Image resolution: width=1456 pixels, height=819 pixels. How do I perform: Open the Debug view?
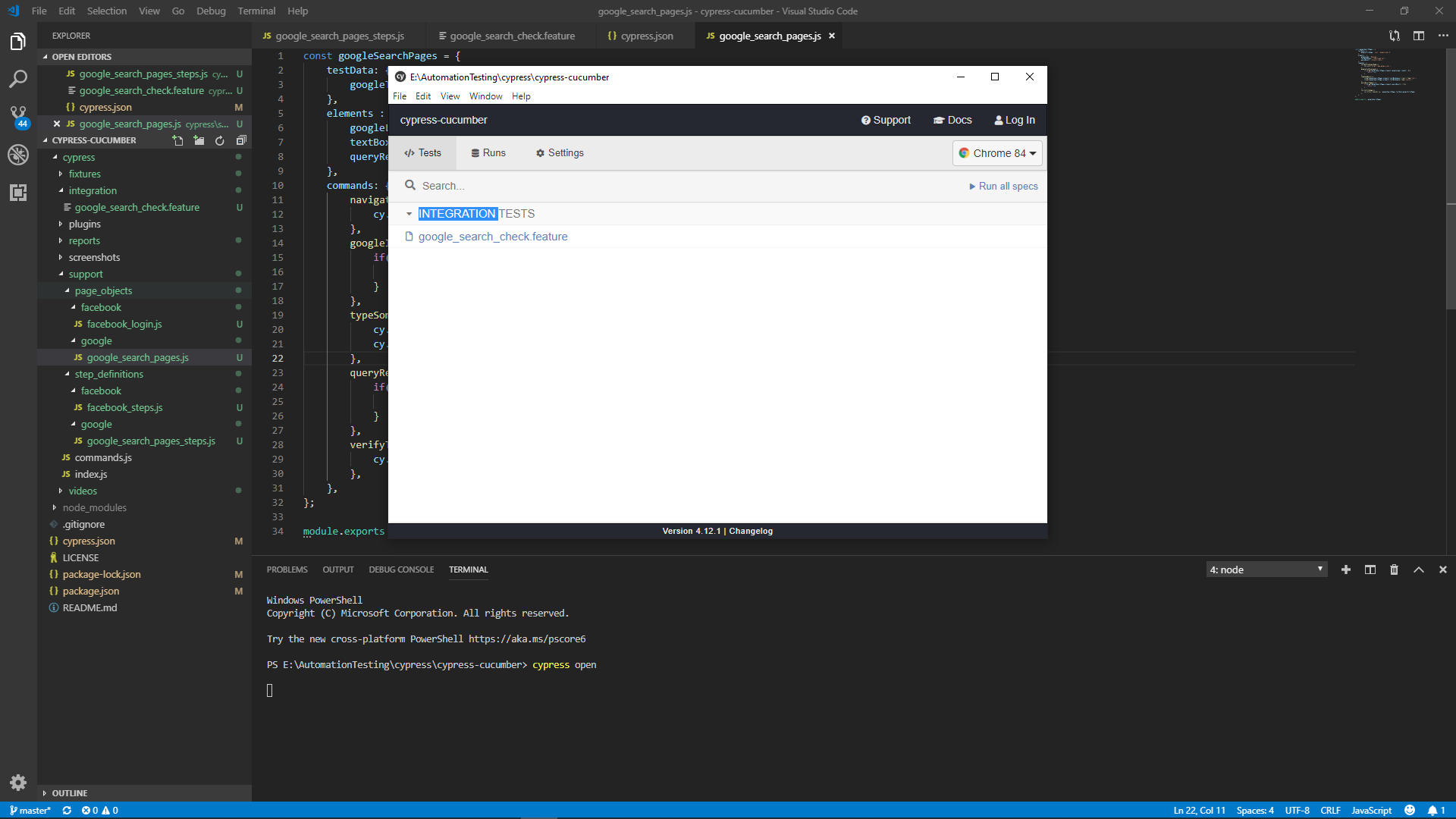click(18, 154)
